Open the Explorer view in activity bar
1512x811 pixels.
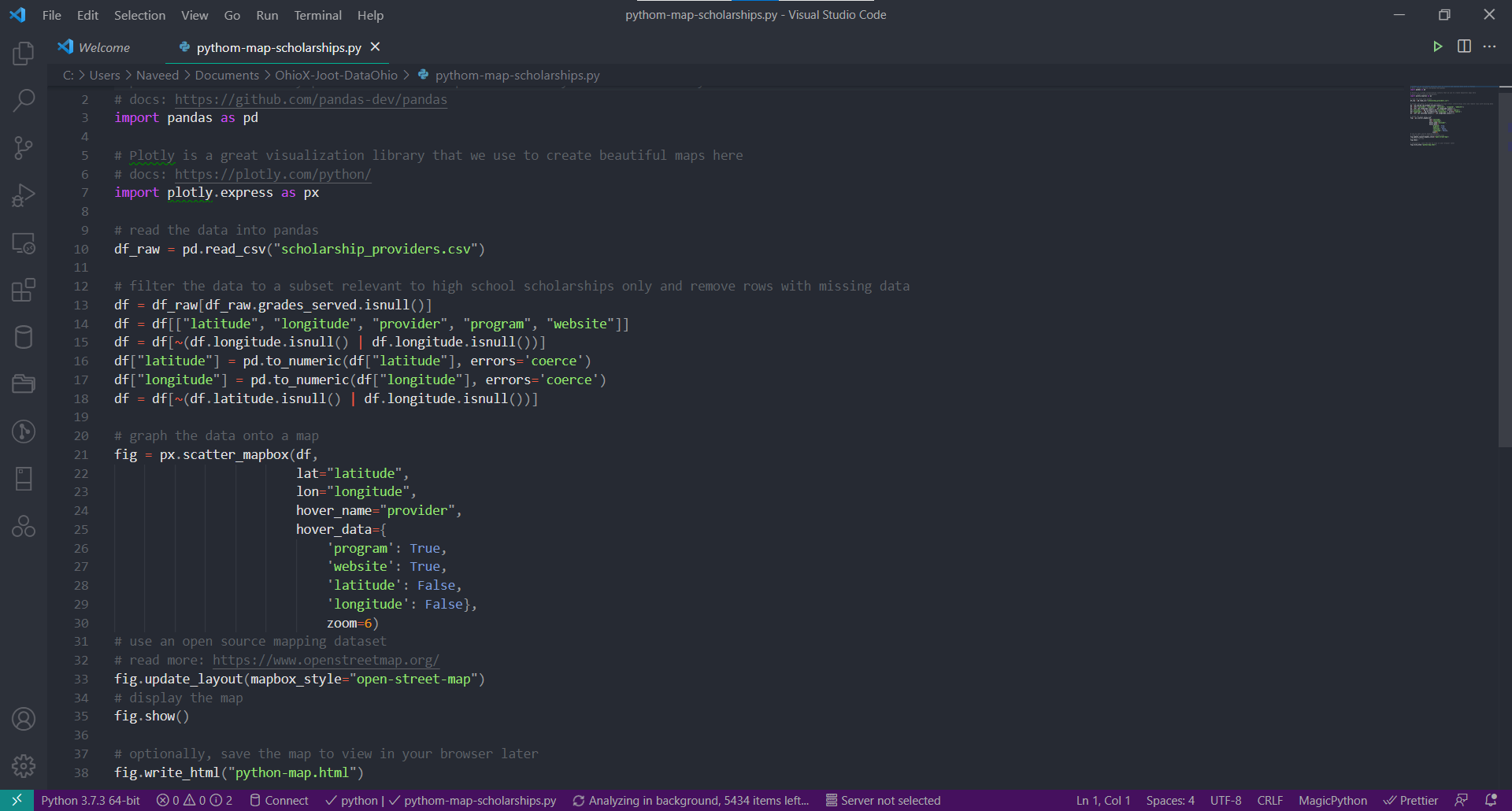[24, 54]
